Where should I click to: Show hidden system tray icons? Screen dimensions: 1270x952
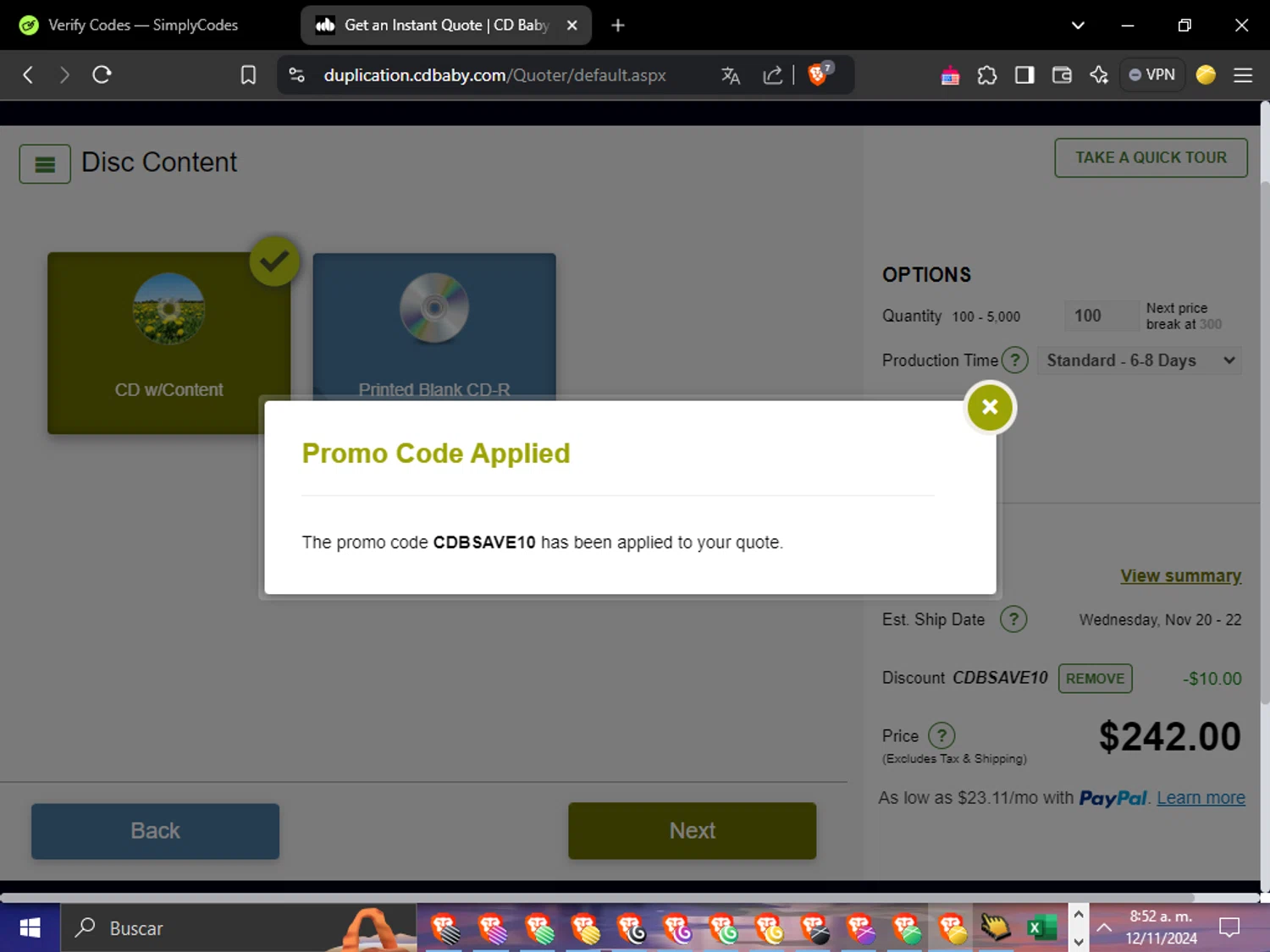(x=1104, y=928)
